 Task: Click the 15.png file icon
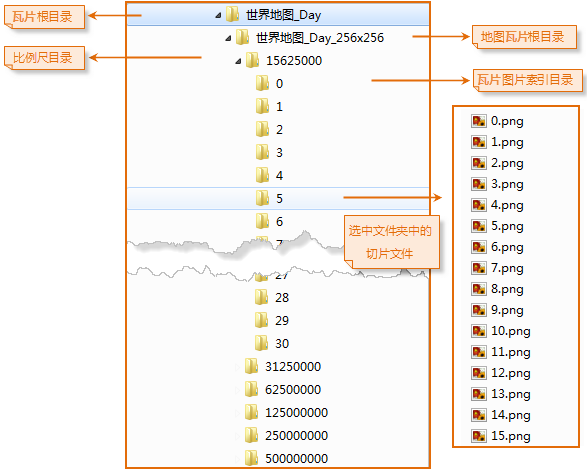(479, 436)
